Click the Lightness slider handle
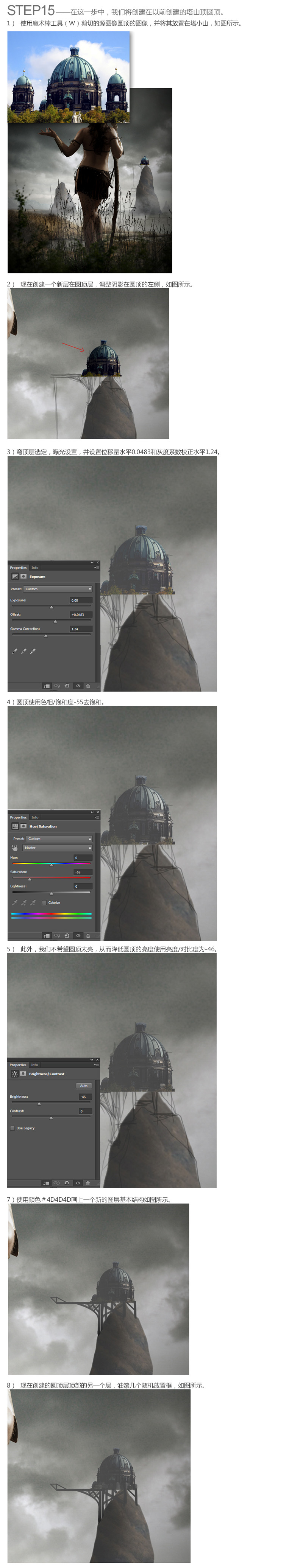The height and width of the screenshot is (1568, 303). tap(51, 894)
